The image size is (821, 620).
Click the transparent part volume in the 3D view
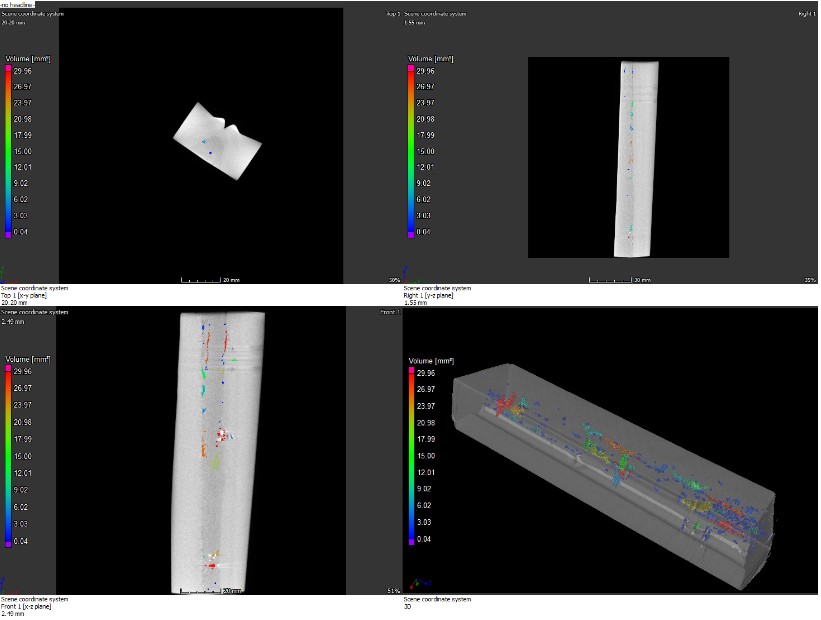614,475
